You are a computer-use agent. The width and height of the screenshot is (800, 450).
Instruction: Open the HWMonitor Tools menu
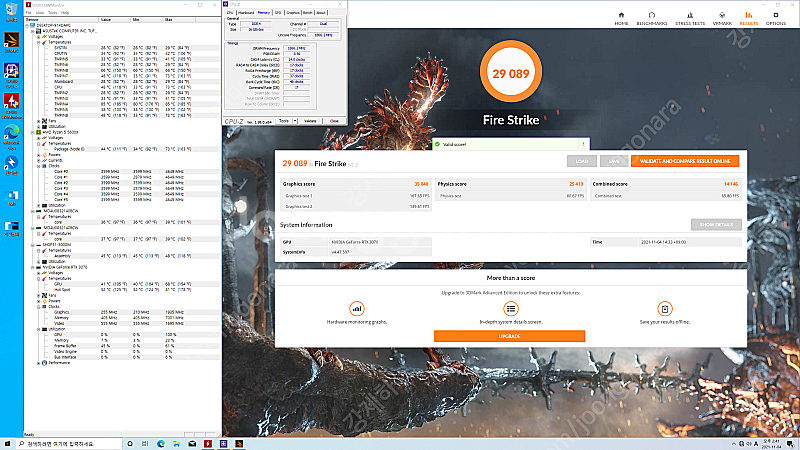coord(53,13)
